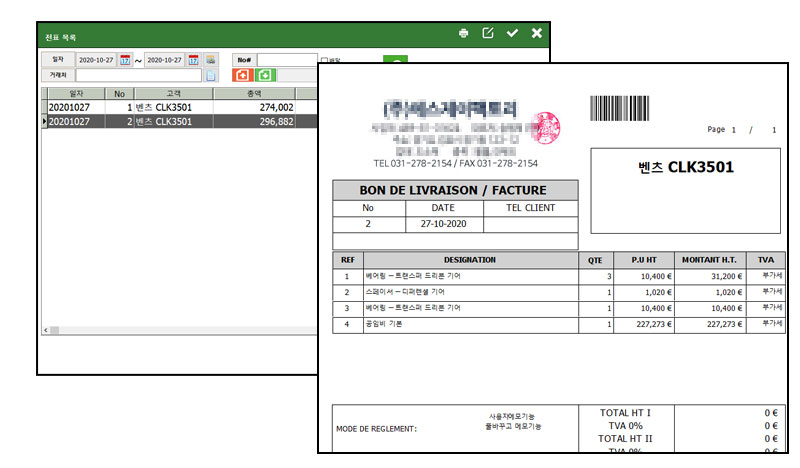Viewport: 800px width, 468px height.
Task: Open calendar picker for the start date
Action: pyautogui.click(x=125, y=60)
